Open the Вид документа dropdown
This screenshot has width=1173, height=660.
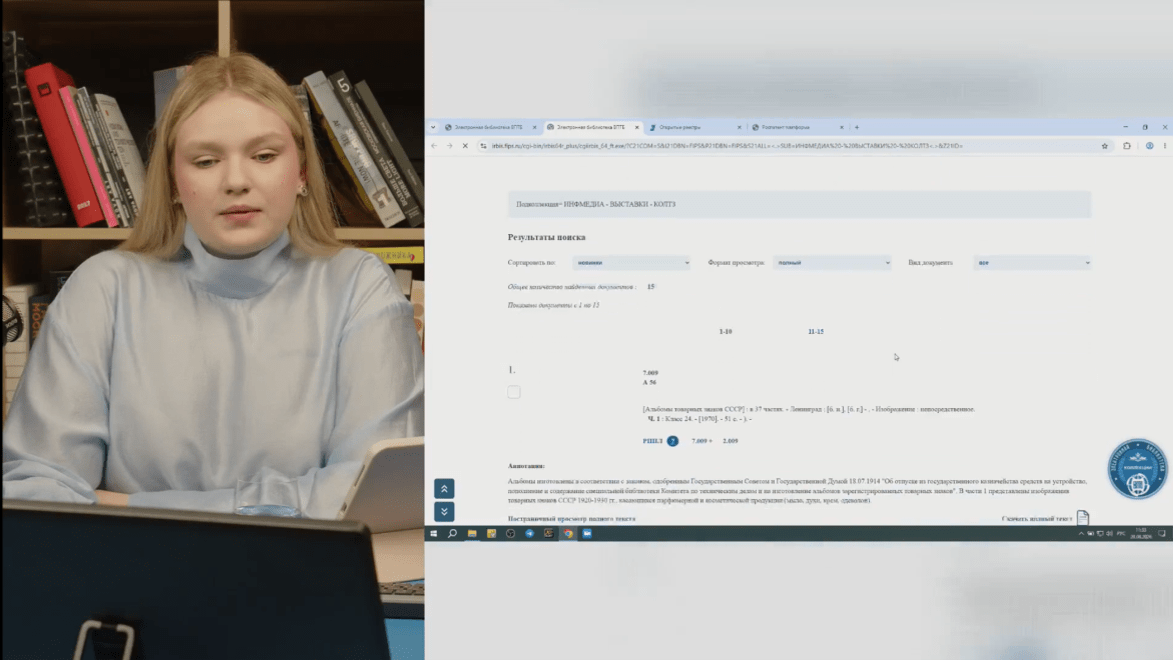coord(1032,263)
